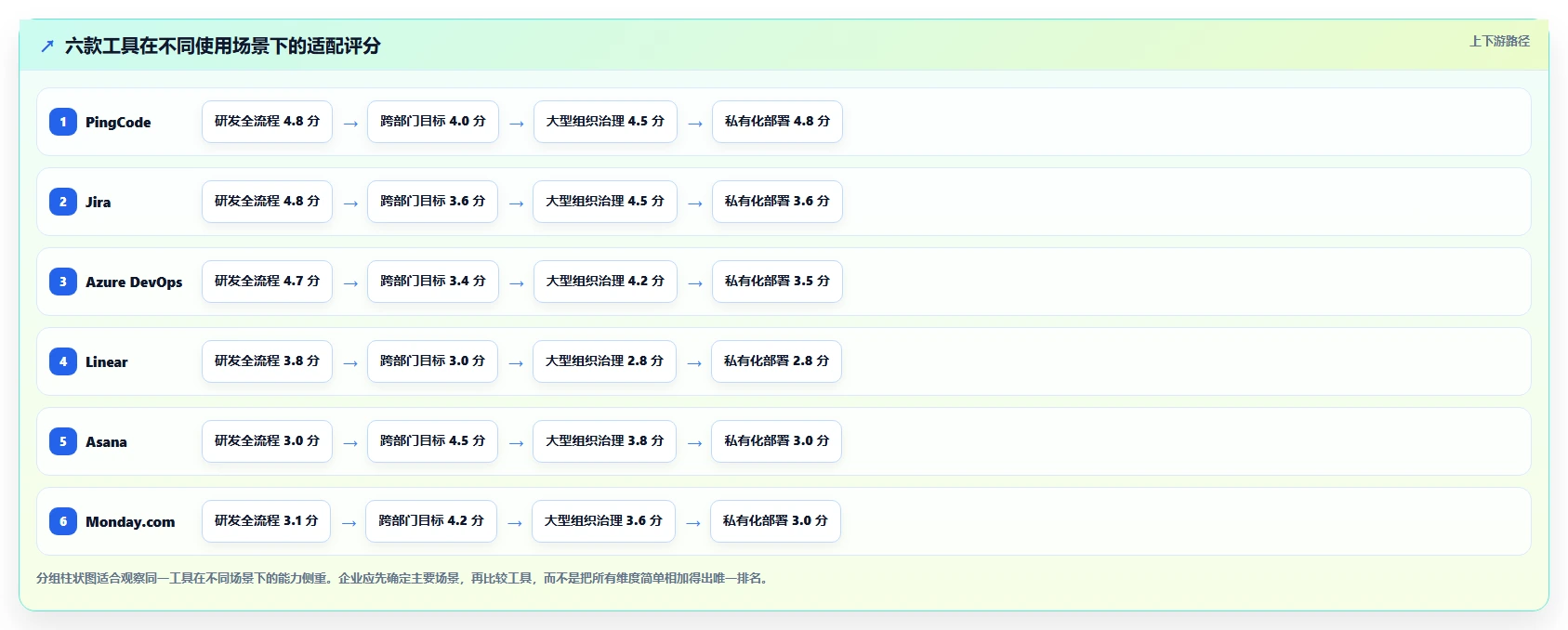Click the Monday.com tool name
The width and height of the screenshot is (1568, 630).
(x=130, y=521)
